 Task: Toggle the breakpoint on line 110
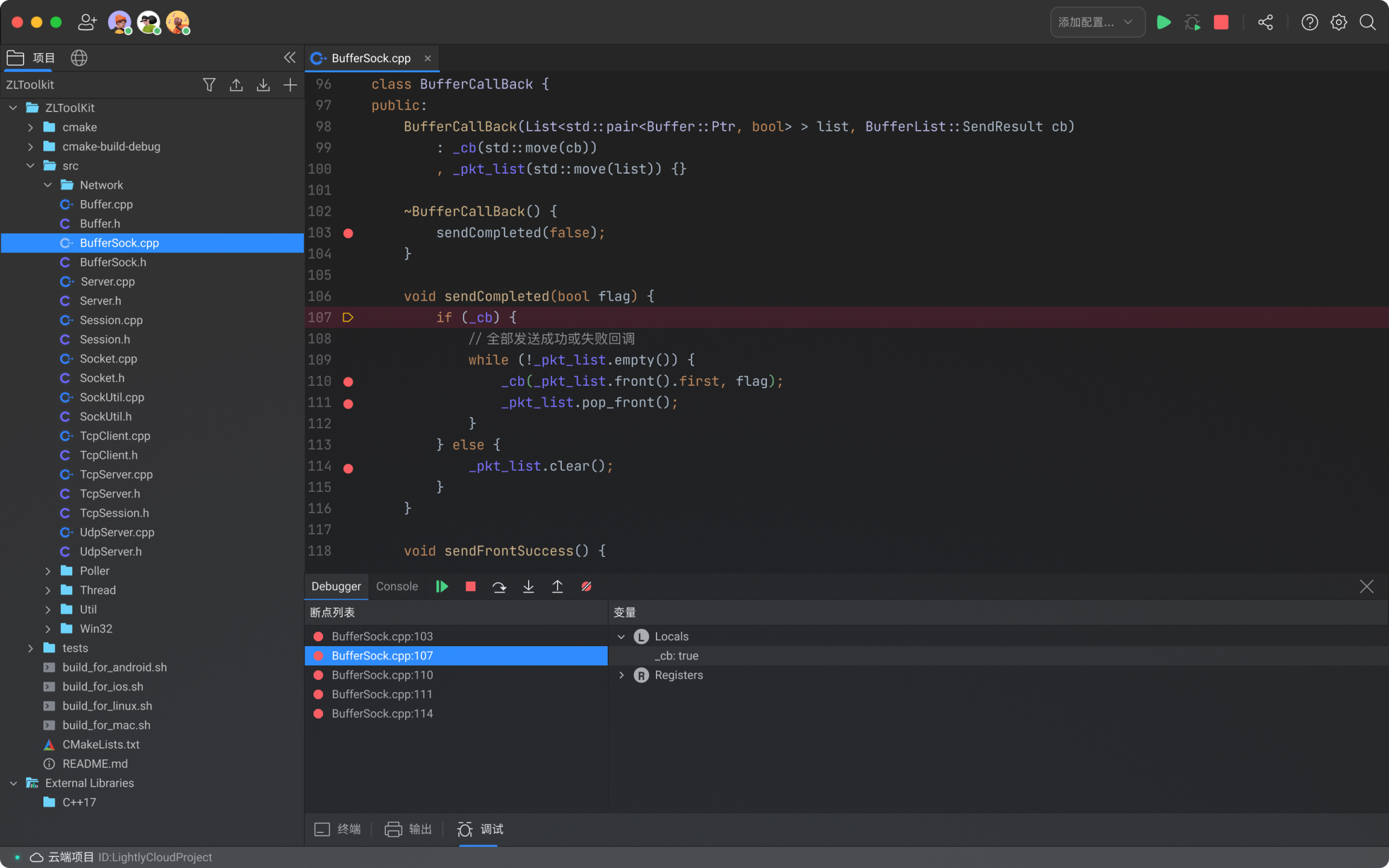[348, 382]
